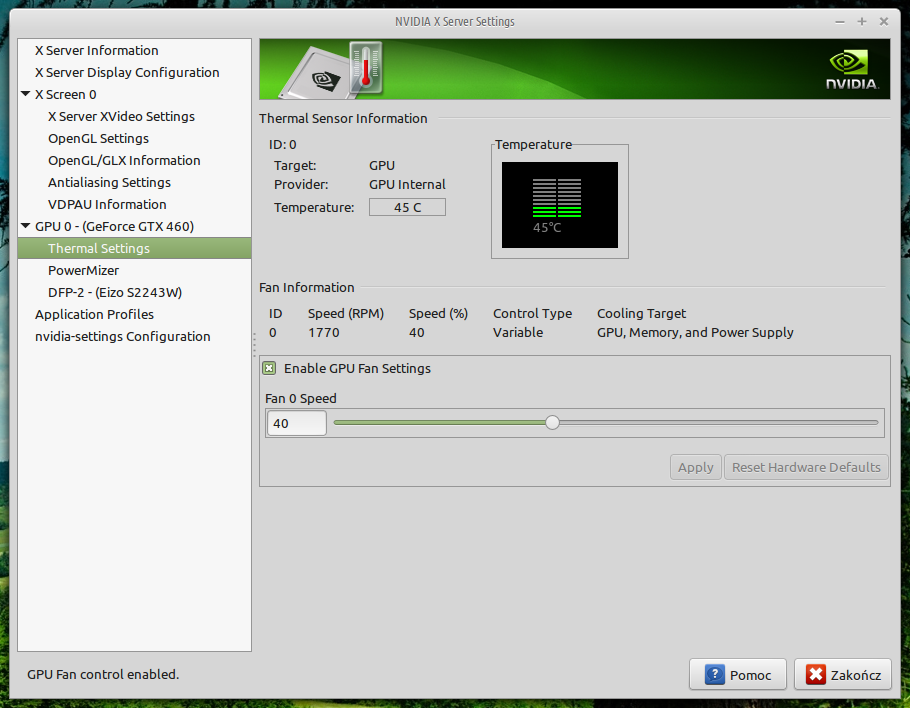Click the Apply button
The height and width of the screenshot is (708, 910).
click(x=695, y=467)
